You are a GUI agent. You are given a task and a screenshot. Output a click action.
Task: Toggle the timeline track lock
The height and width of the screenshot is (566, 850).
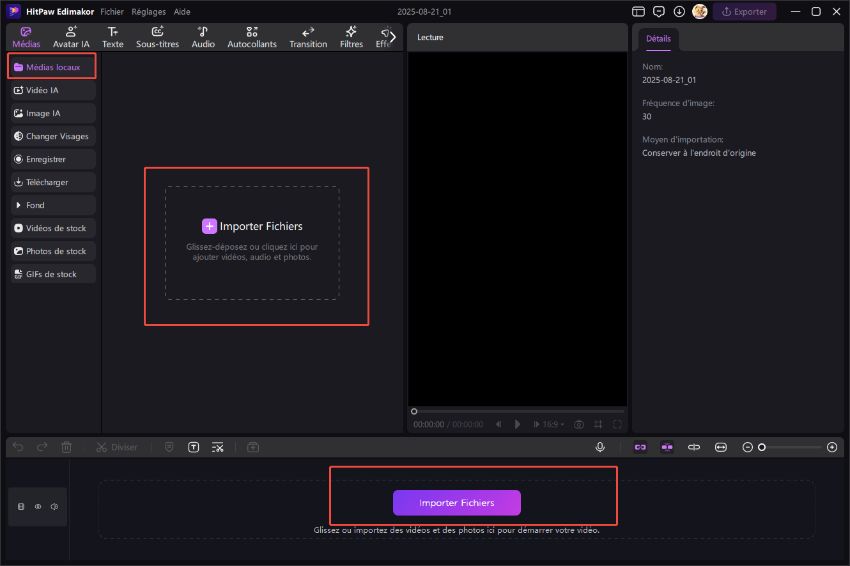coord(21,506)
